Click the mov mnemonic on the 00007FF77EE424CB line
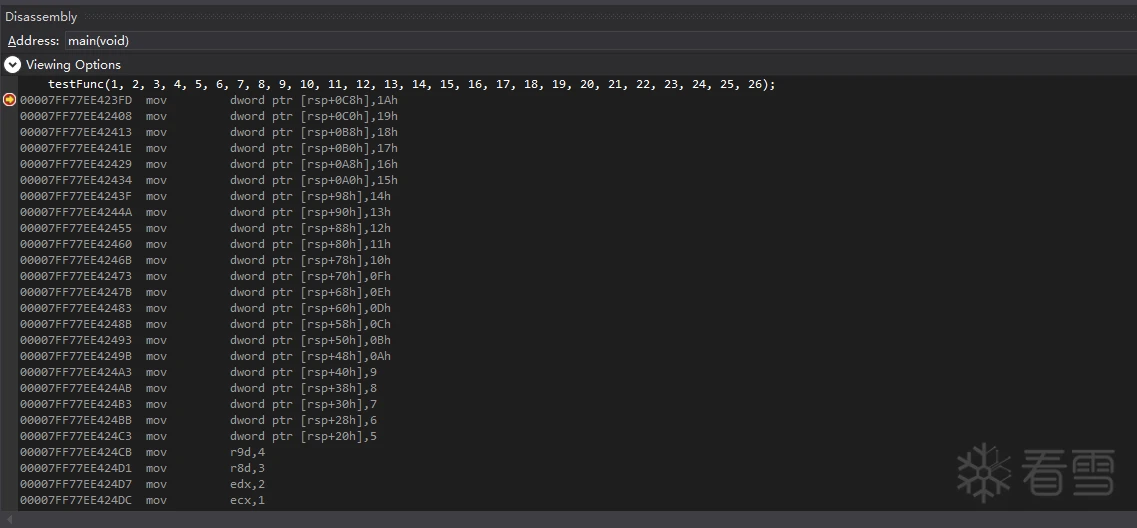 [x=156, y=451]
